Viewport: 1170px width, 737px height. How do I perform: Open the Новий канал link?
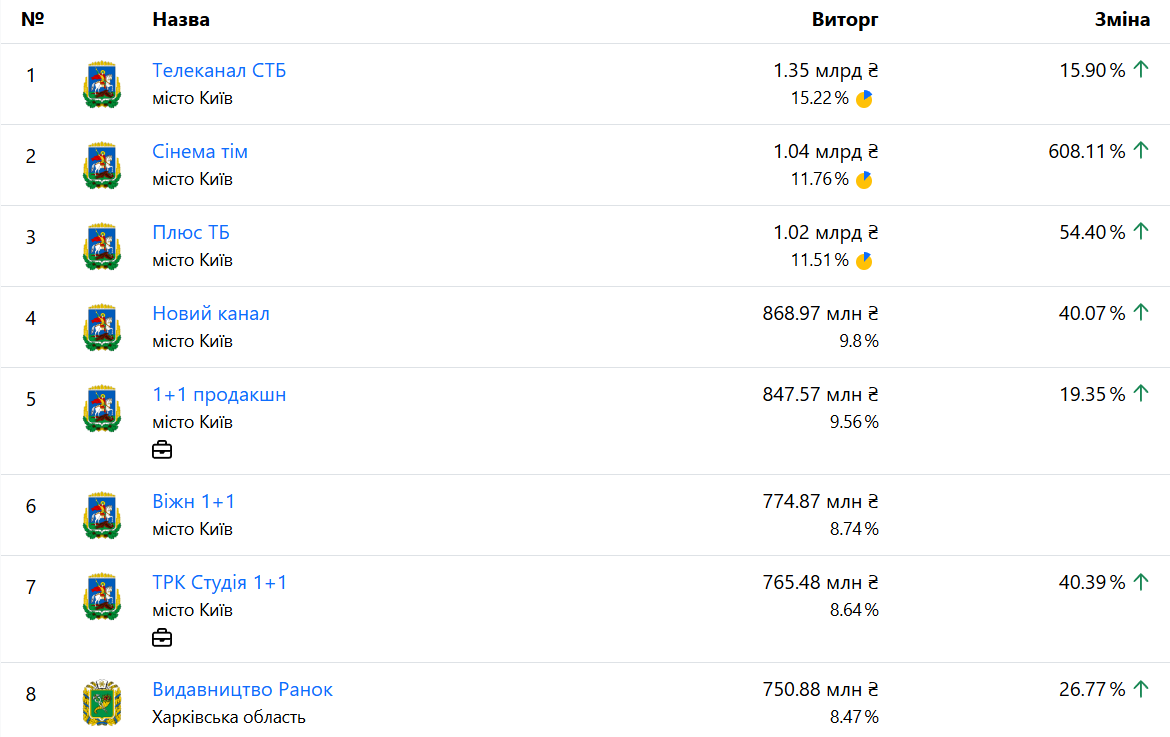pos(211,314)
